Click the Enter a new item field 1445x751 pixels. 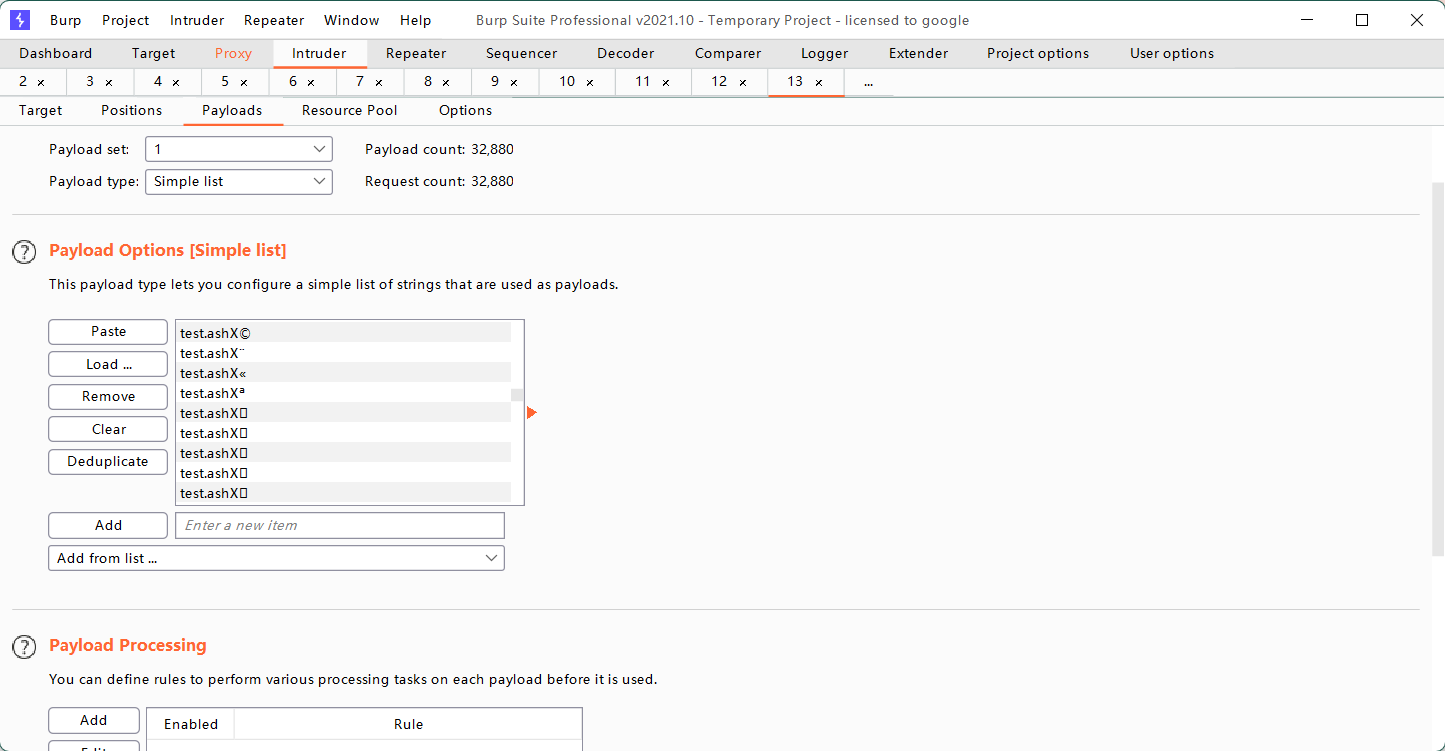pyautogui.click(x=340, y=525)
